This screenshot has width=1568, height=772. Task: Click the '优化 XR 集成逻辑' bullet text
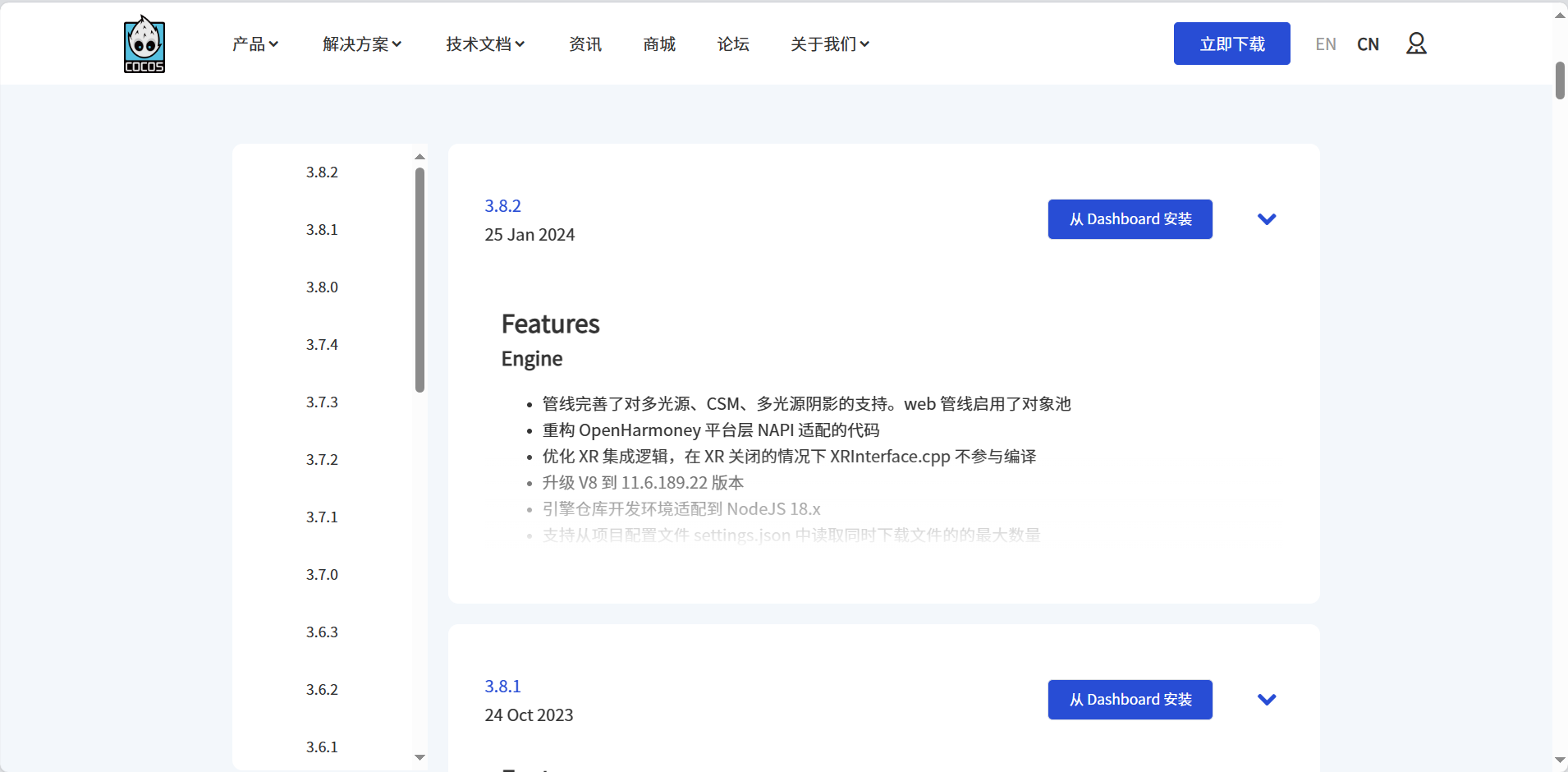(x=789, y=457)
